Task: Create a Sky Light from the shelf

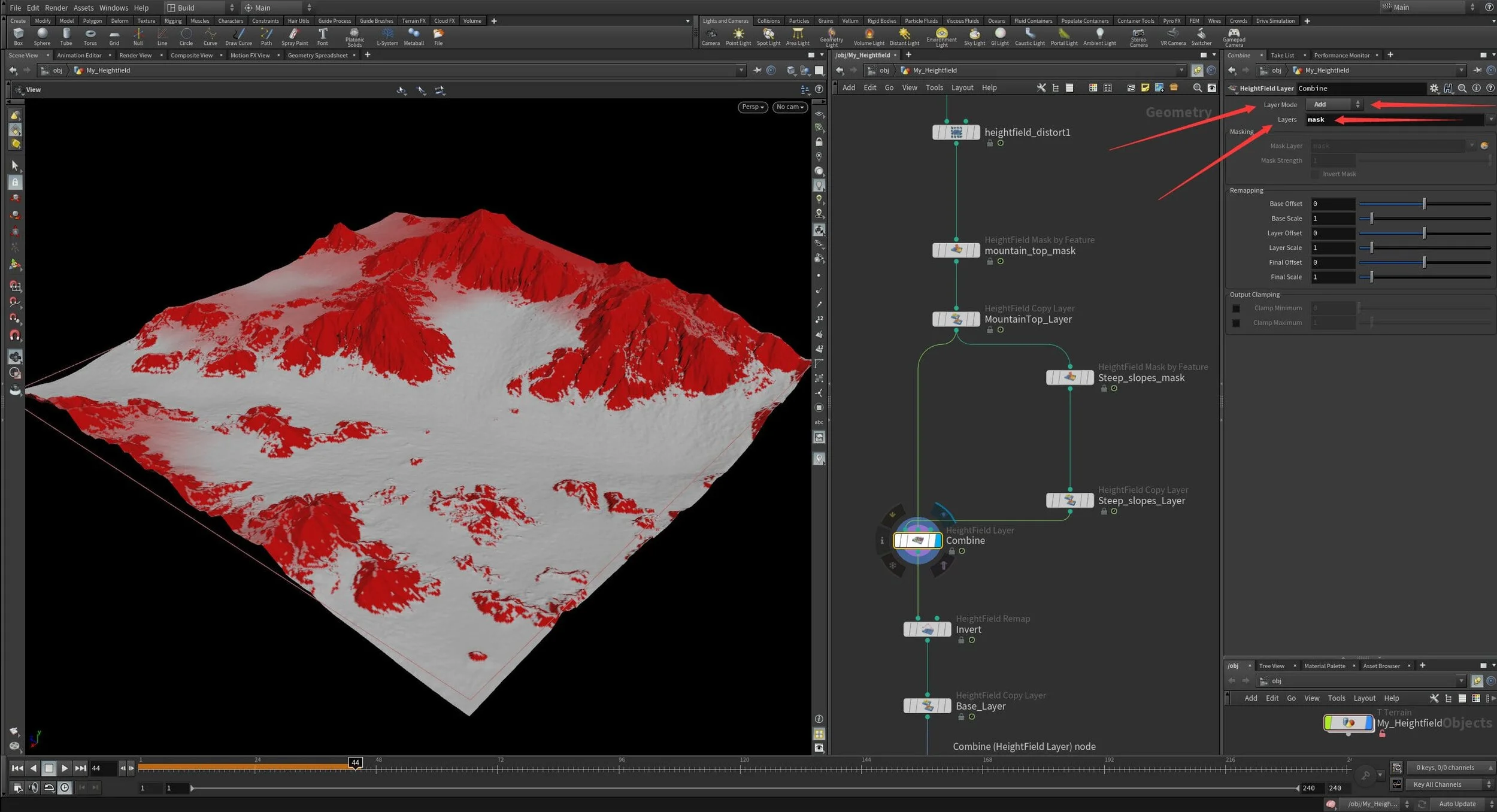Action: pos(974,37)
